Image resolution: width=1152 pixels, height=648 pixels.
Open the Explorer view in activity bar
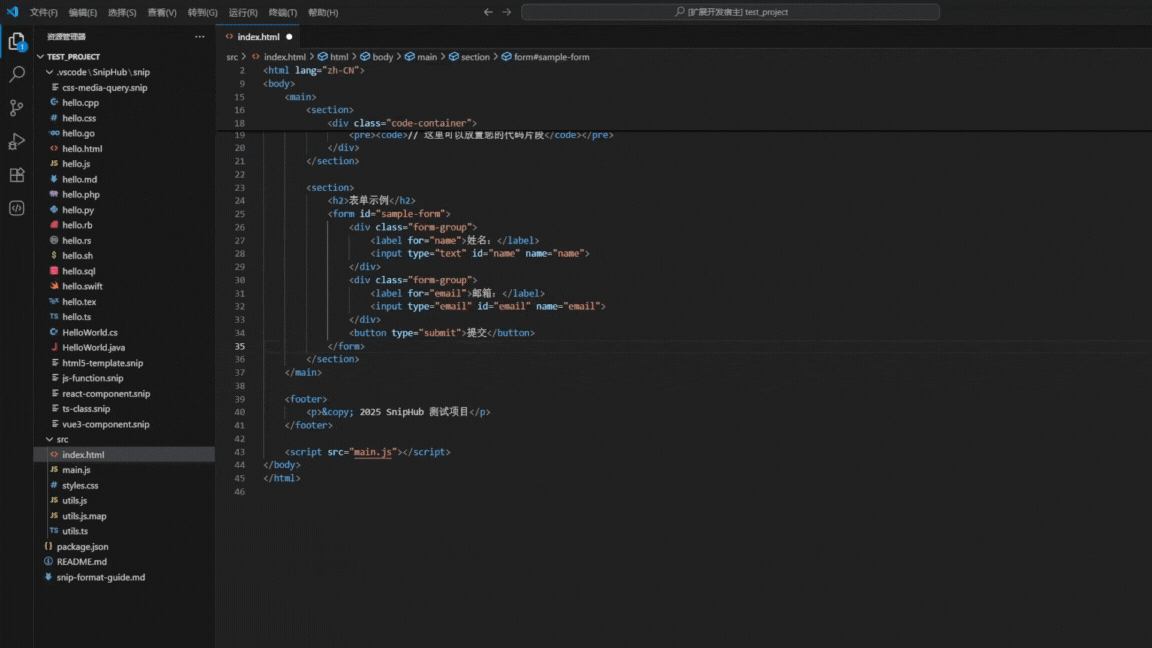click(16, 41)
